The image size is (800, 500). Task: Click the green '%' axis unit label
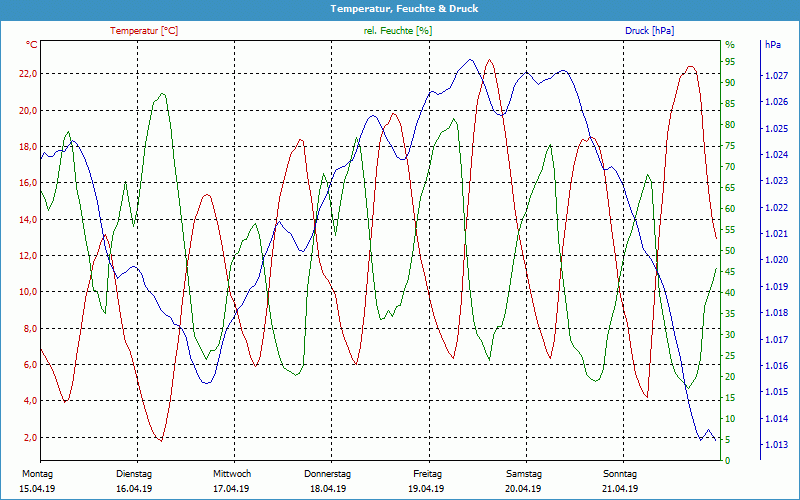730,45
